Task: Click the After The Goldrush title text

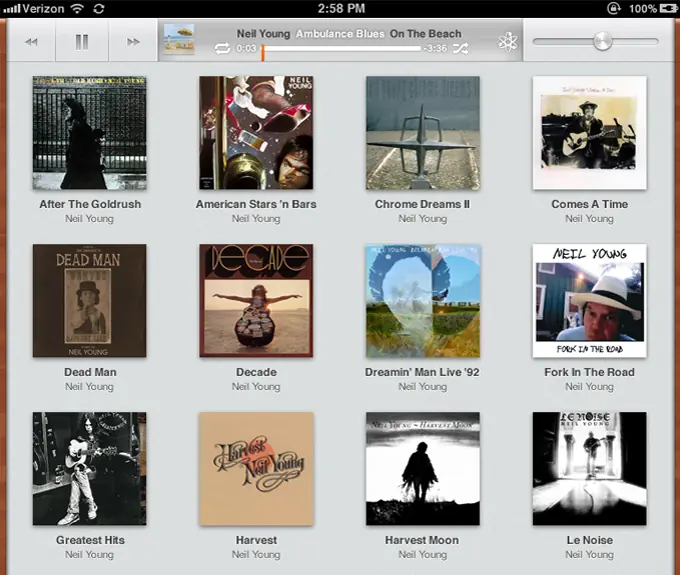Action: tap(90, 204)
